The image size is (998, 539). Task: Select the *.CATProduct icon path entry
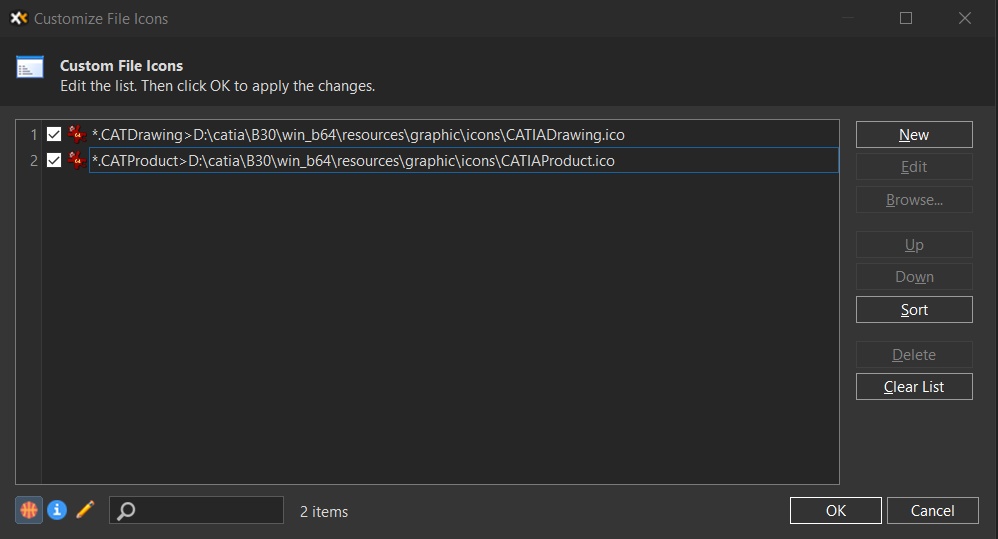coord(464,160)
